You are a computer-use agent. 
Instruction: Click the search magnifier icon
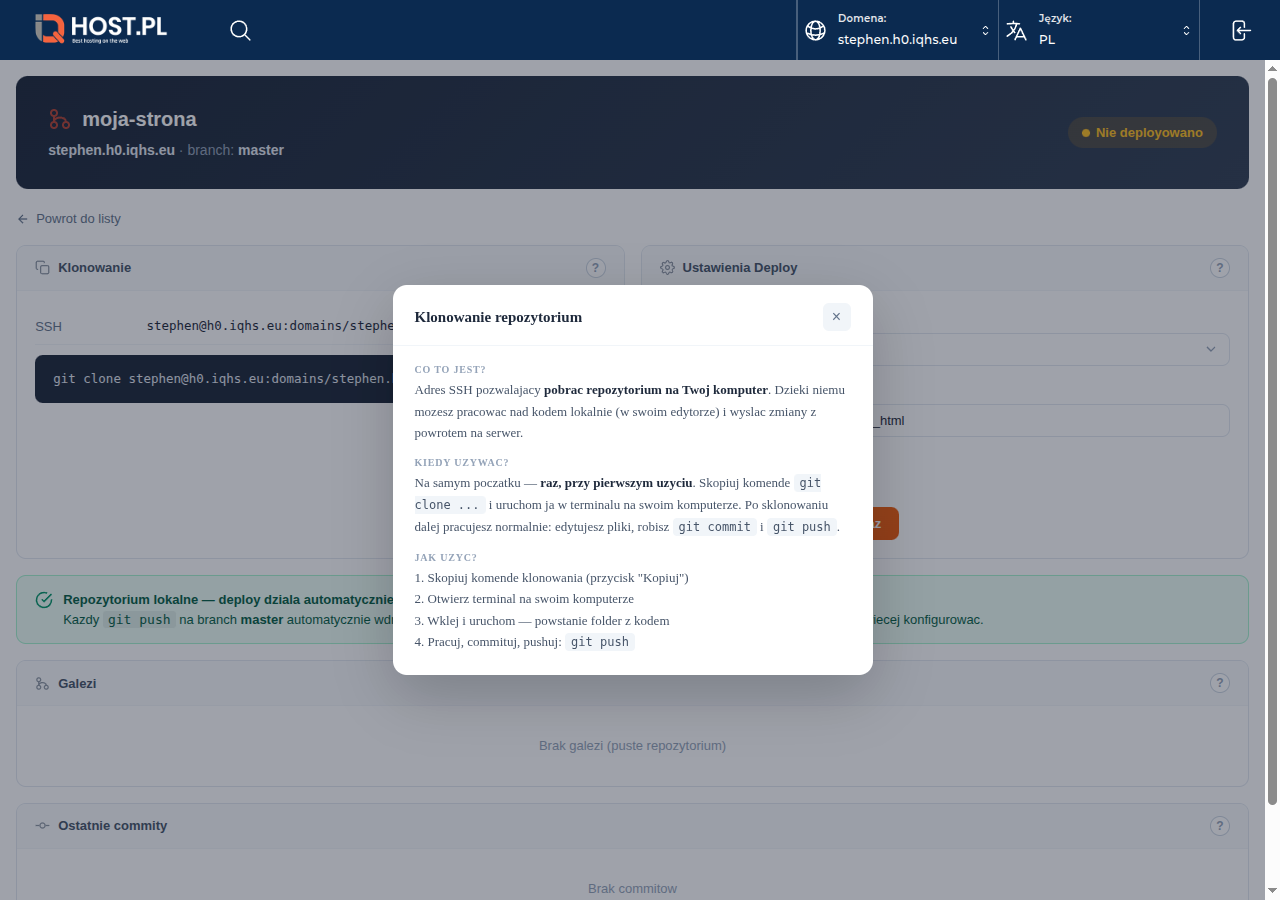tap(240, 30)
